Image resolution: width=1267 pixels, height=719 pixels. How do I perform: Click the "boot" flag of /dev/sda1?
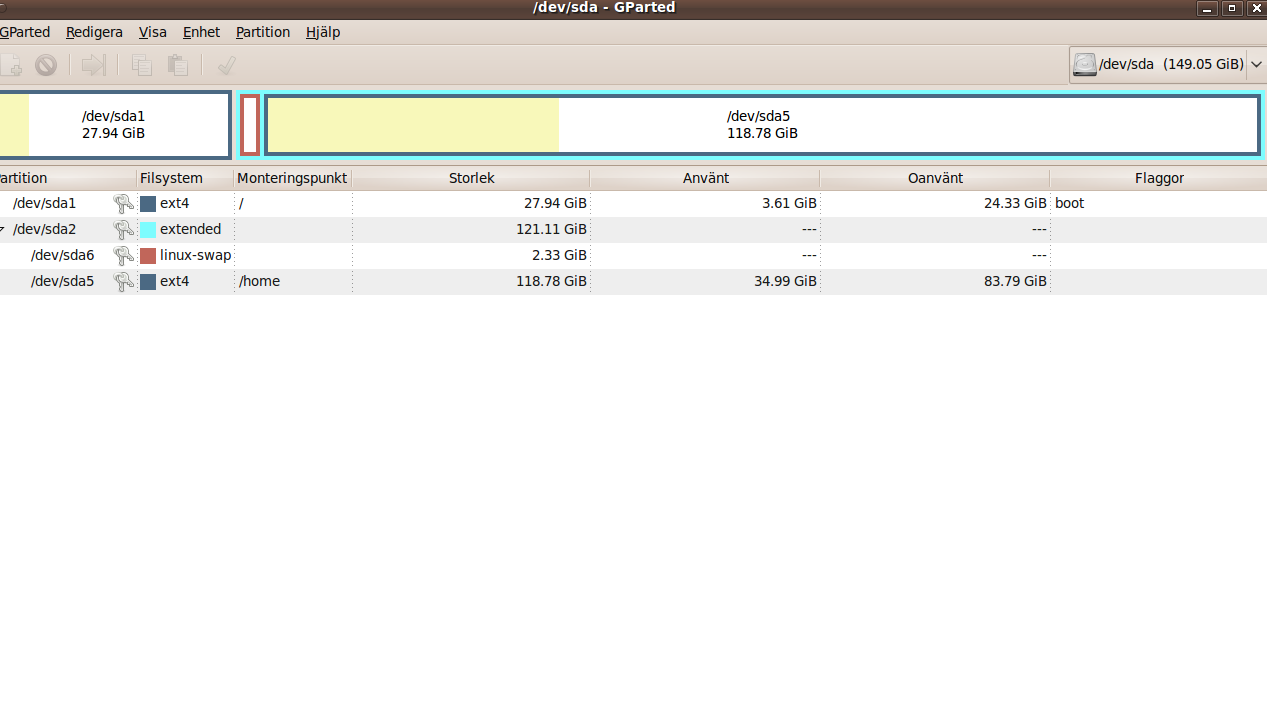1069,203
